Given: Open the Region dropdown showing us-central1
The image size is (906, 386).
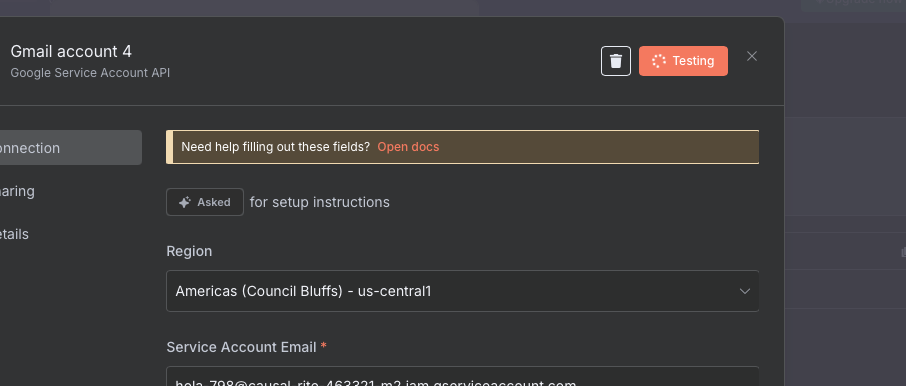Looking at the screenshot, I should 462,291.
